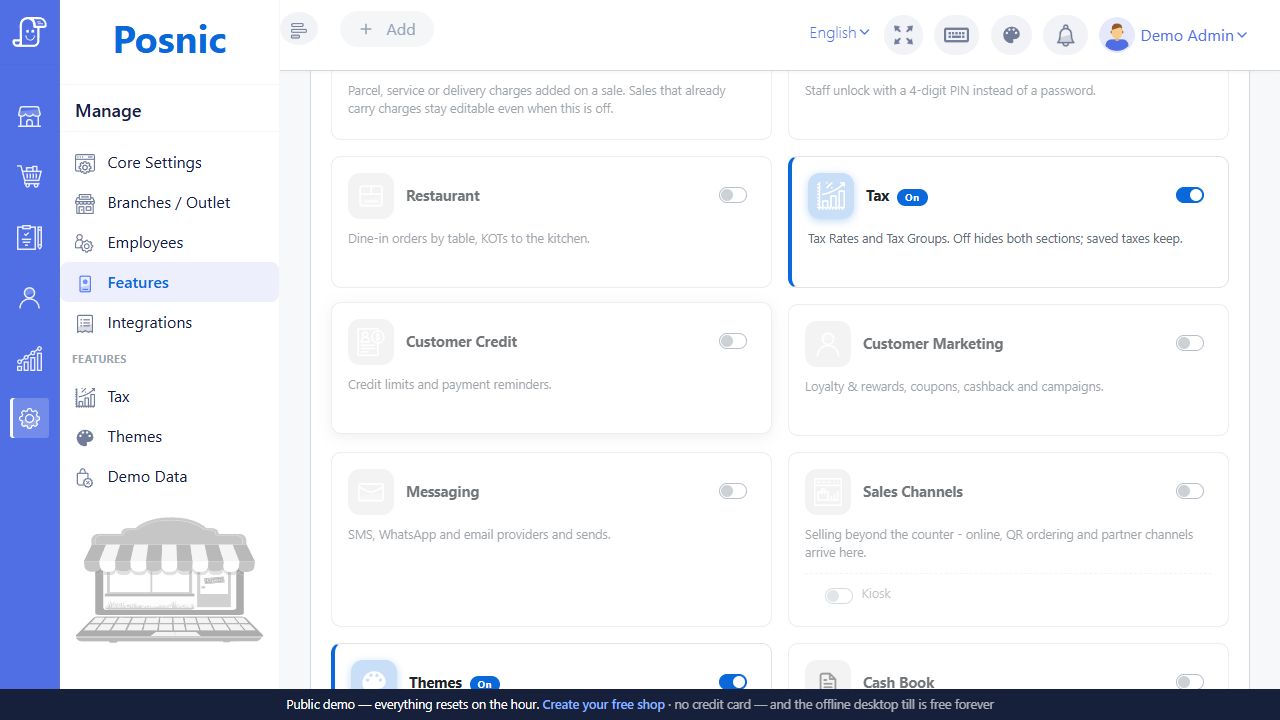Click the Posnic brand name
The width and height of the screenshot is (1280, 720).
click(x=170, y=40)
